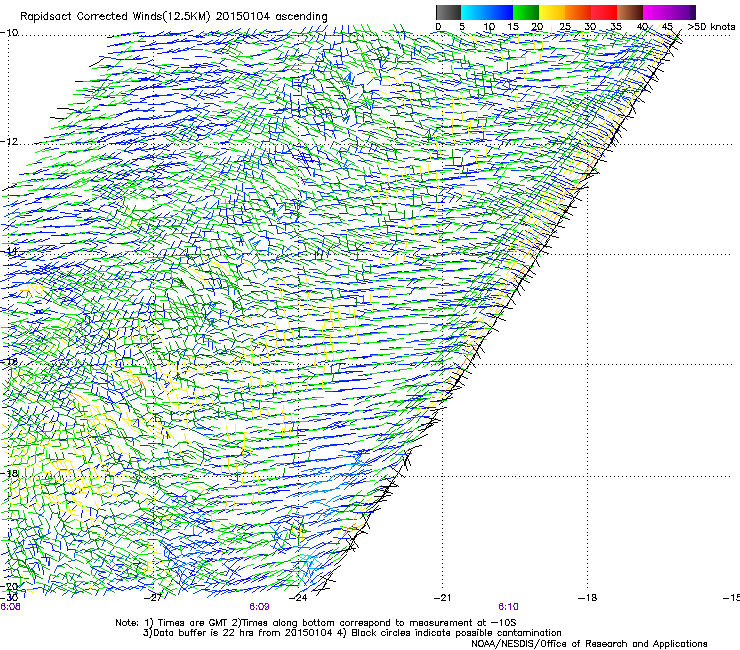Click the legend label '10'

tap(489, 26)
